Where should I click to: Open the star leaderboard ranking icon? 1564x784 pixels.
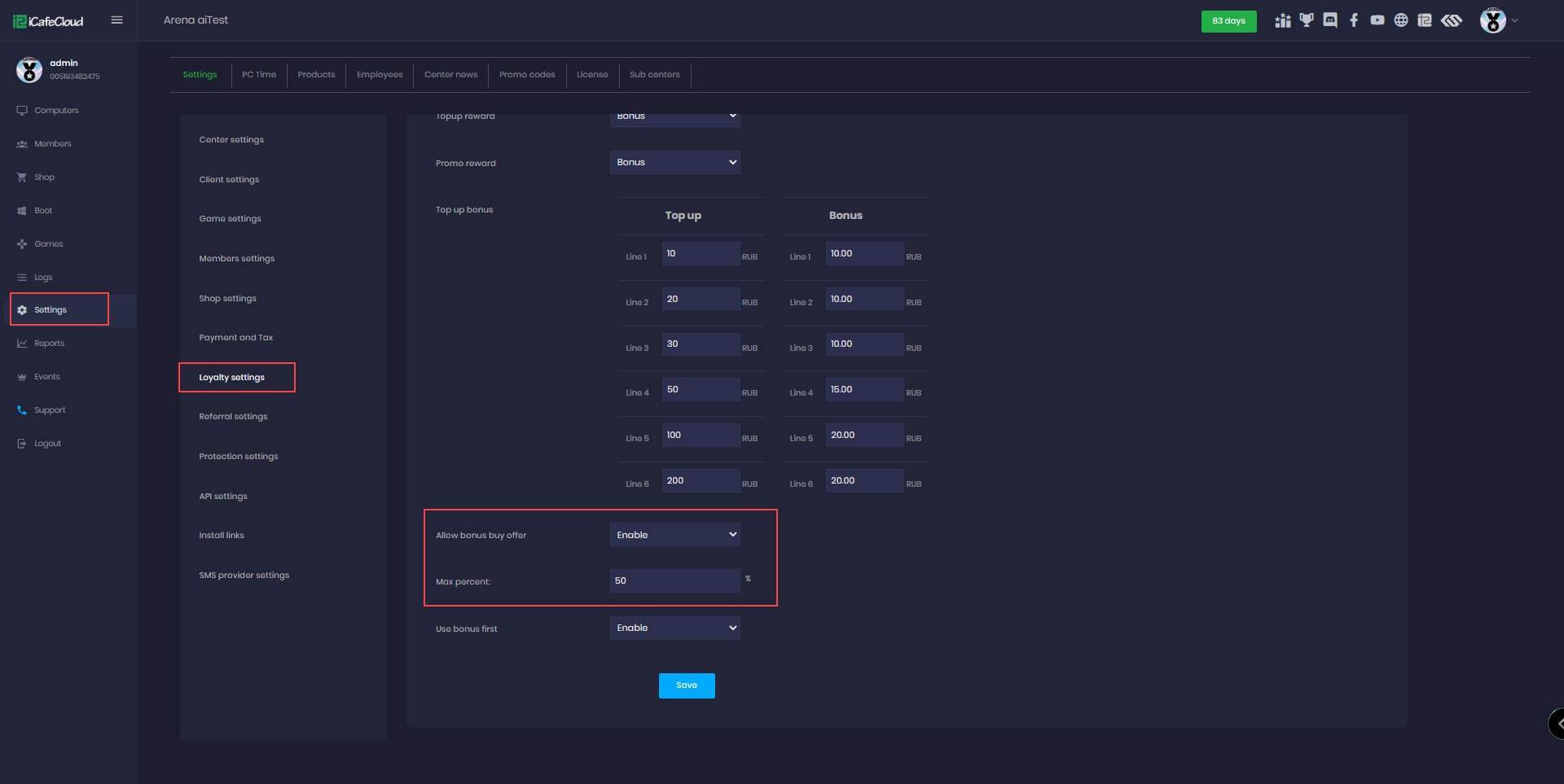1283,20
